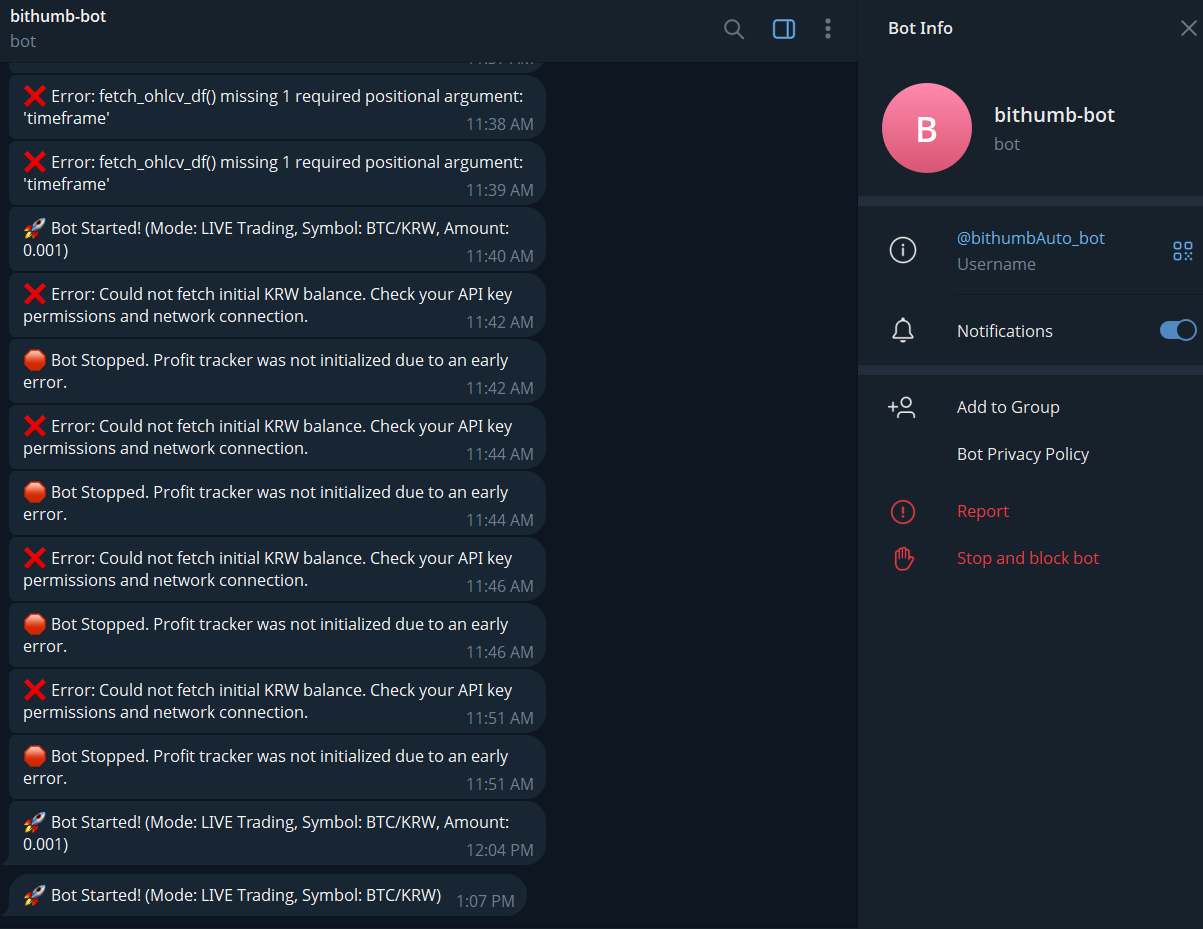Select Bot Stopped message from 11:44 AM
This screenshot has height=929, width=1203.
pyautogui.click(x=277, y=503)
